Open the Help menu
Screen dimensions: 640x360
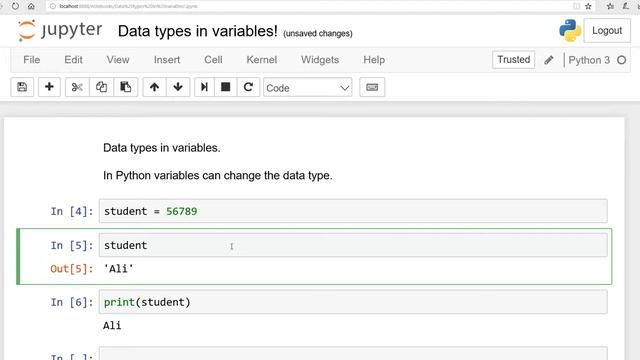[374, 60]
